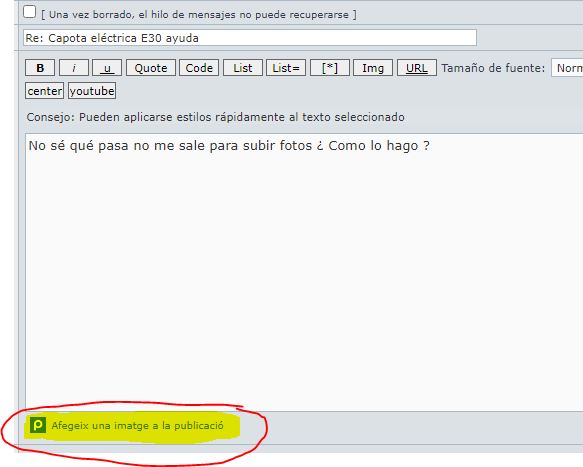
Task: Insert a Code tag
Action: [x=199, y=68]
